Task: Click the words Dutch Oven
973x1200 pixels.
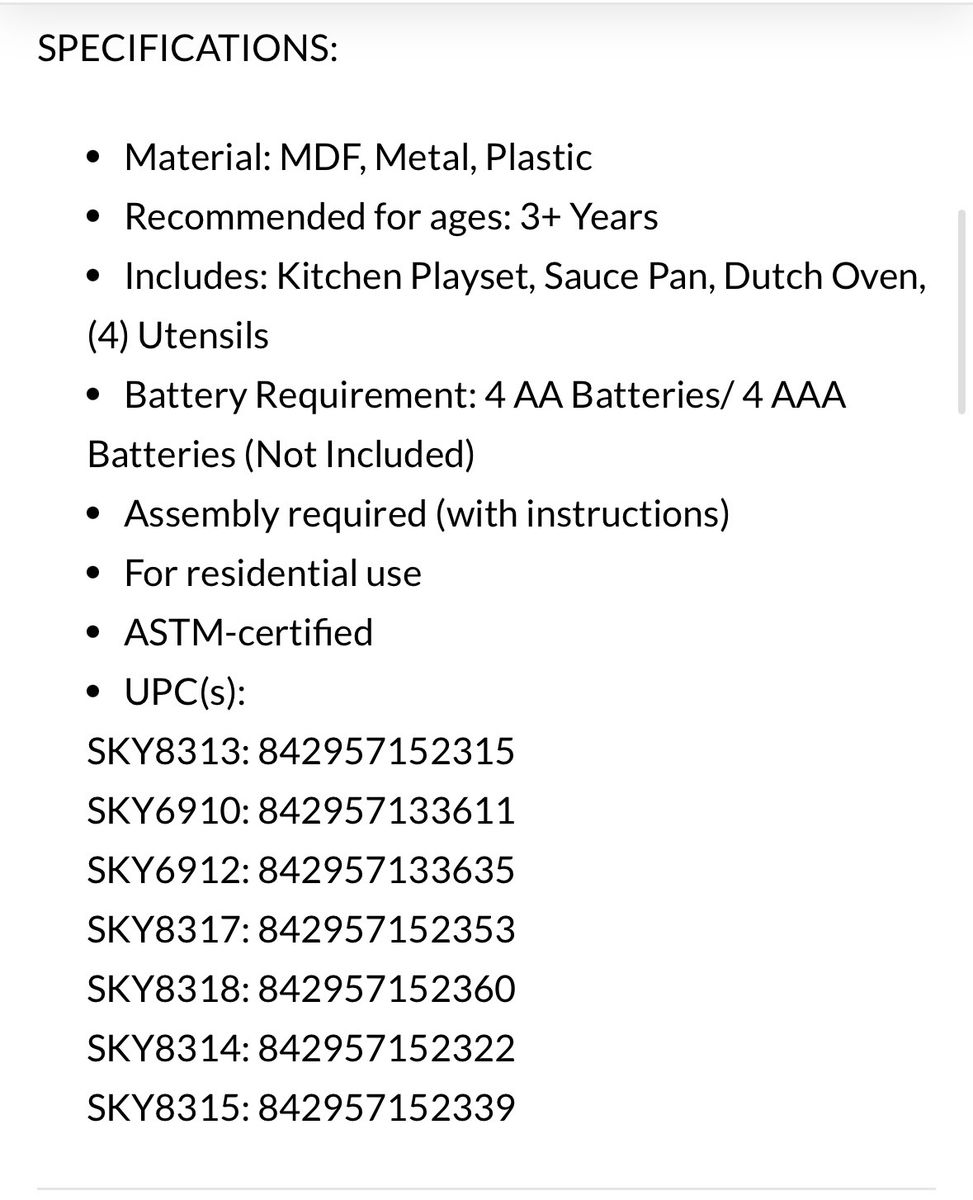Action: pos(818,277)
